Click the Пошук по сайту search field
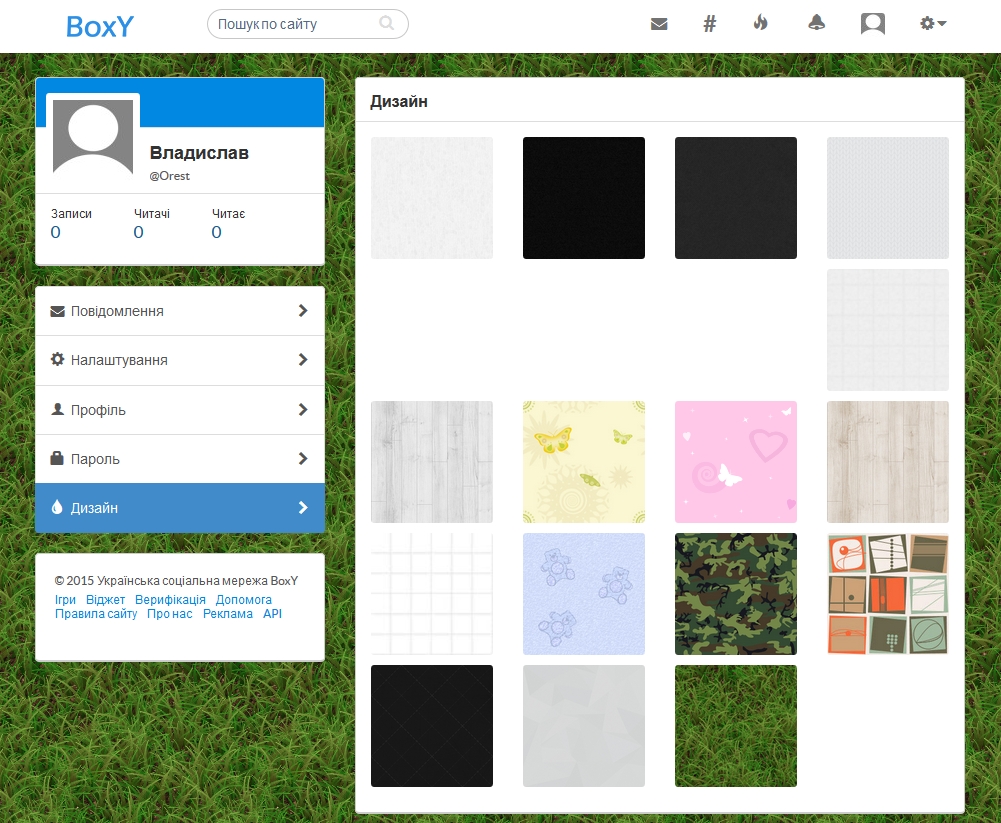The height and width of the screenshot is (823, 1001). (295, 24)
